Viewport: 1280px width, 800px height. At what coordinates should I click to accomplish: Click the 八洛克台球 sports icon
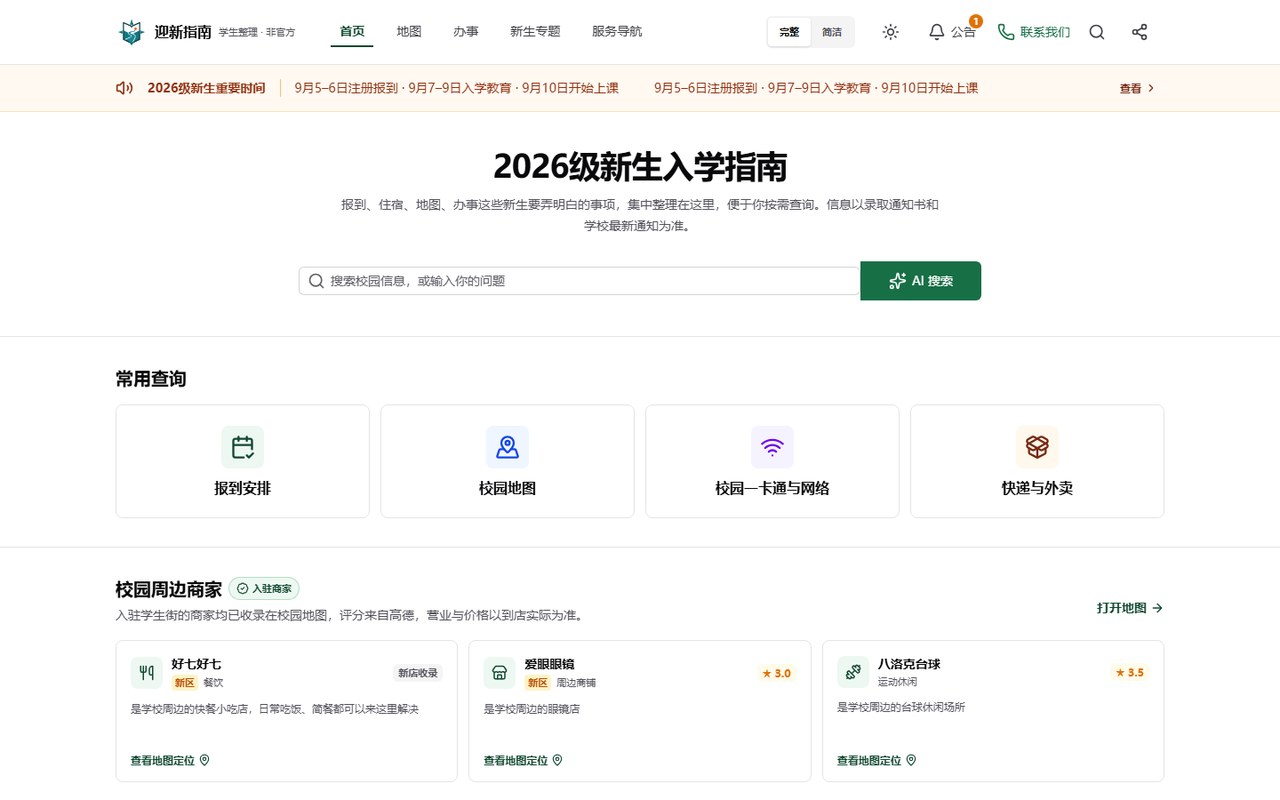[x=853, y=672]
